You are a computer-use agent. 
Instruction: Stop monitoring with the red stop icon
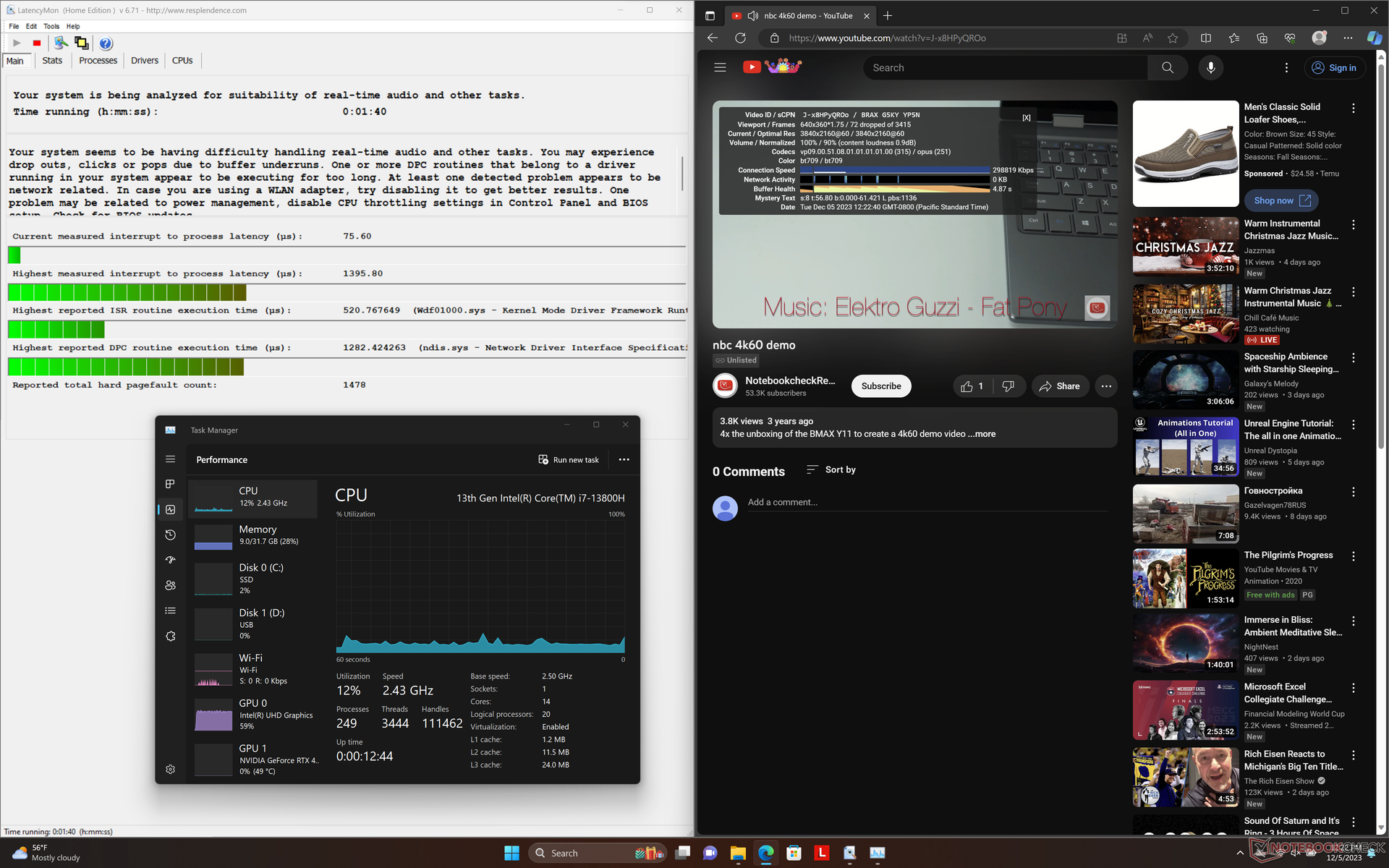pos(36,43)
